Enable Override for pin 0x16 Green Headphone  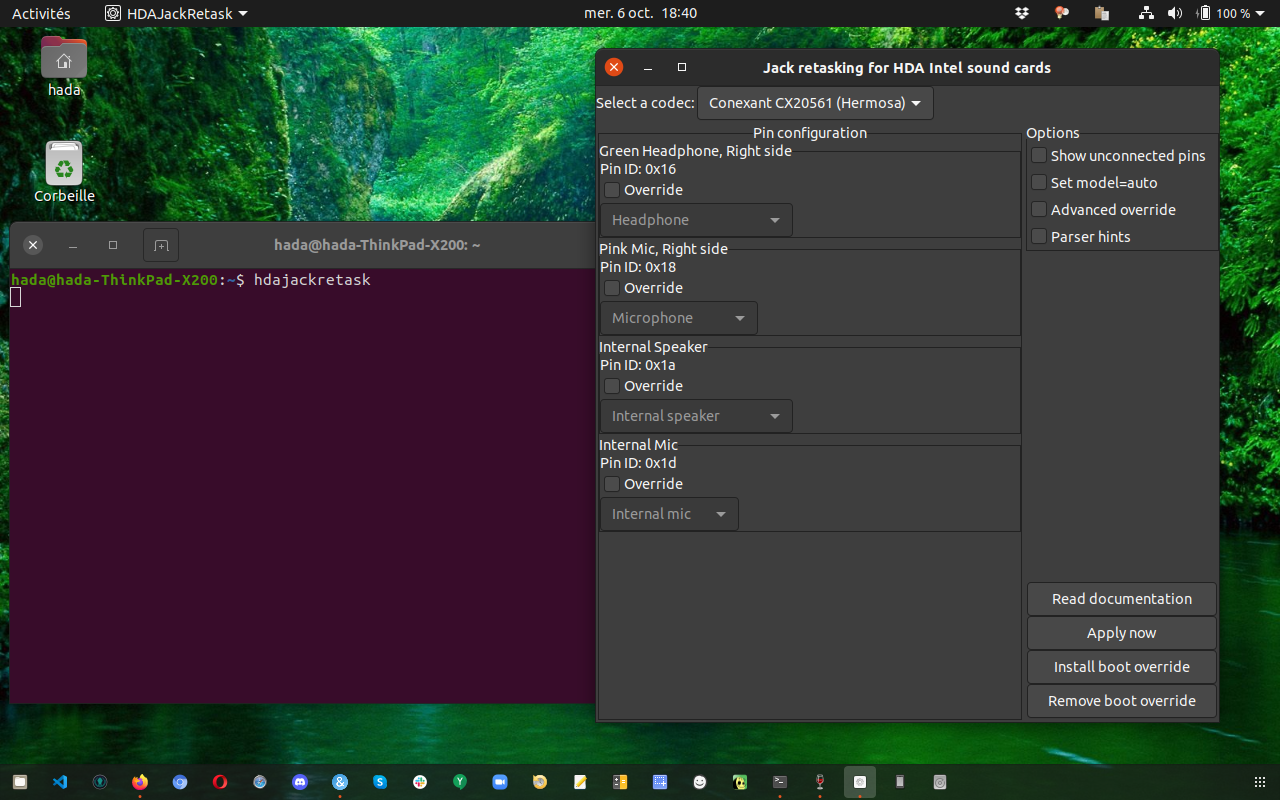click(x=612, y=190)
